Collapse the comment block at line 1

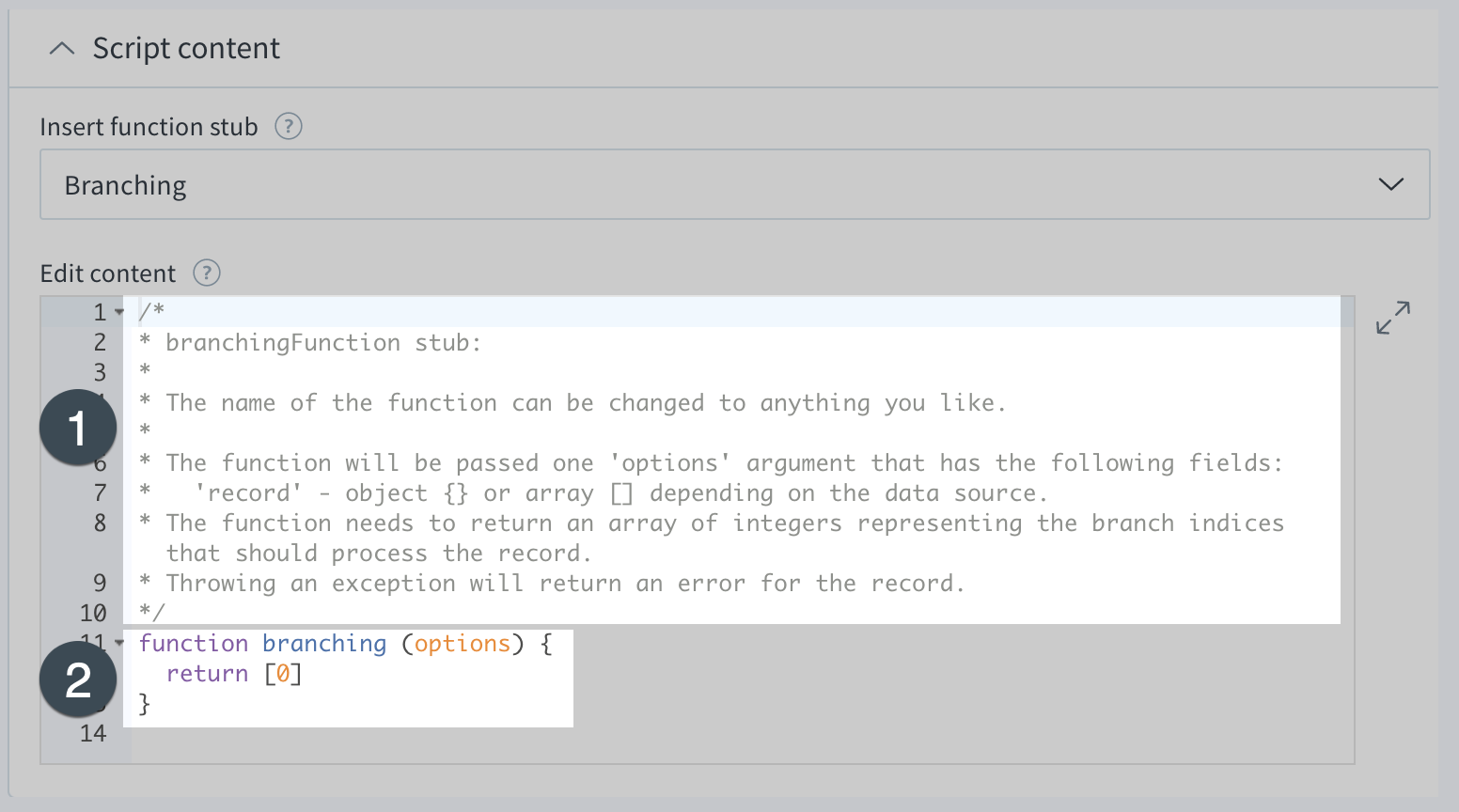(x=118, y=312)
